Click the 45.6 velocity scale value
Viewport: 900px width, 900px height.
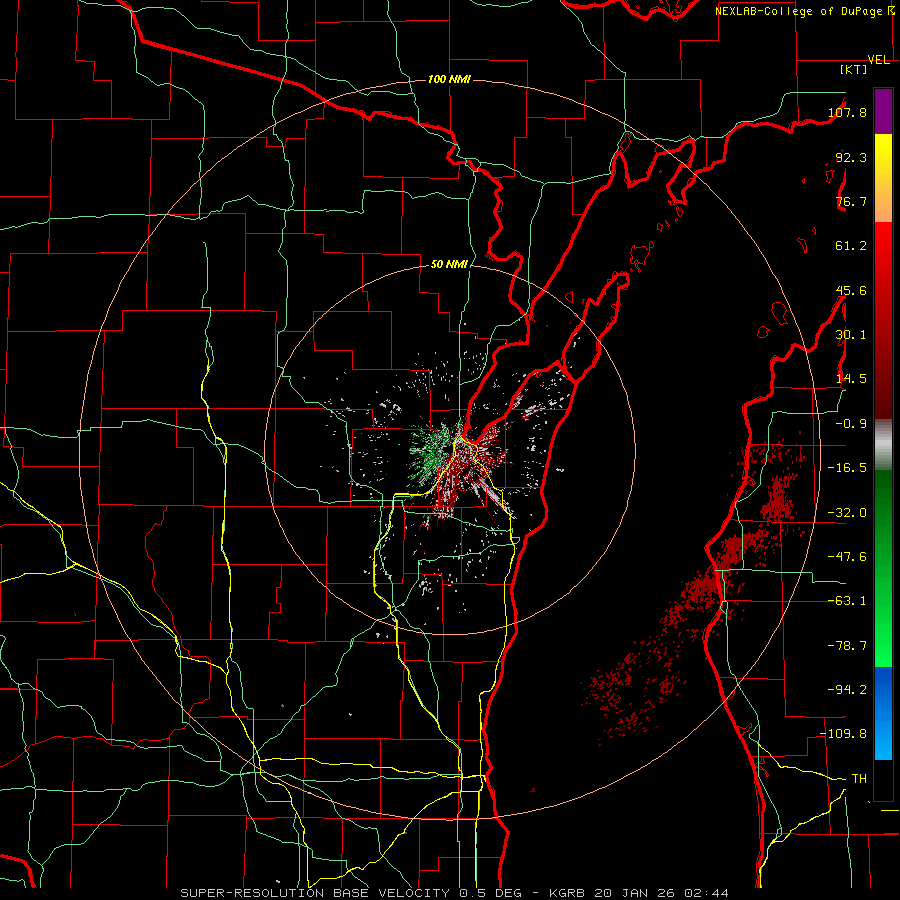851,290
